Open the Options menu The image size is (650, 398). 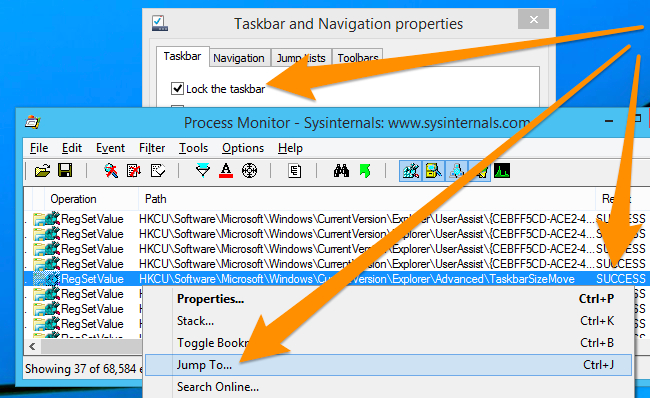[243, 148]
